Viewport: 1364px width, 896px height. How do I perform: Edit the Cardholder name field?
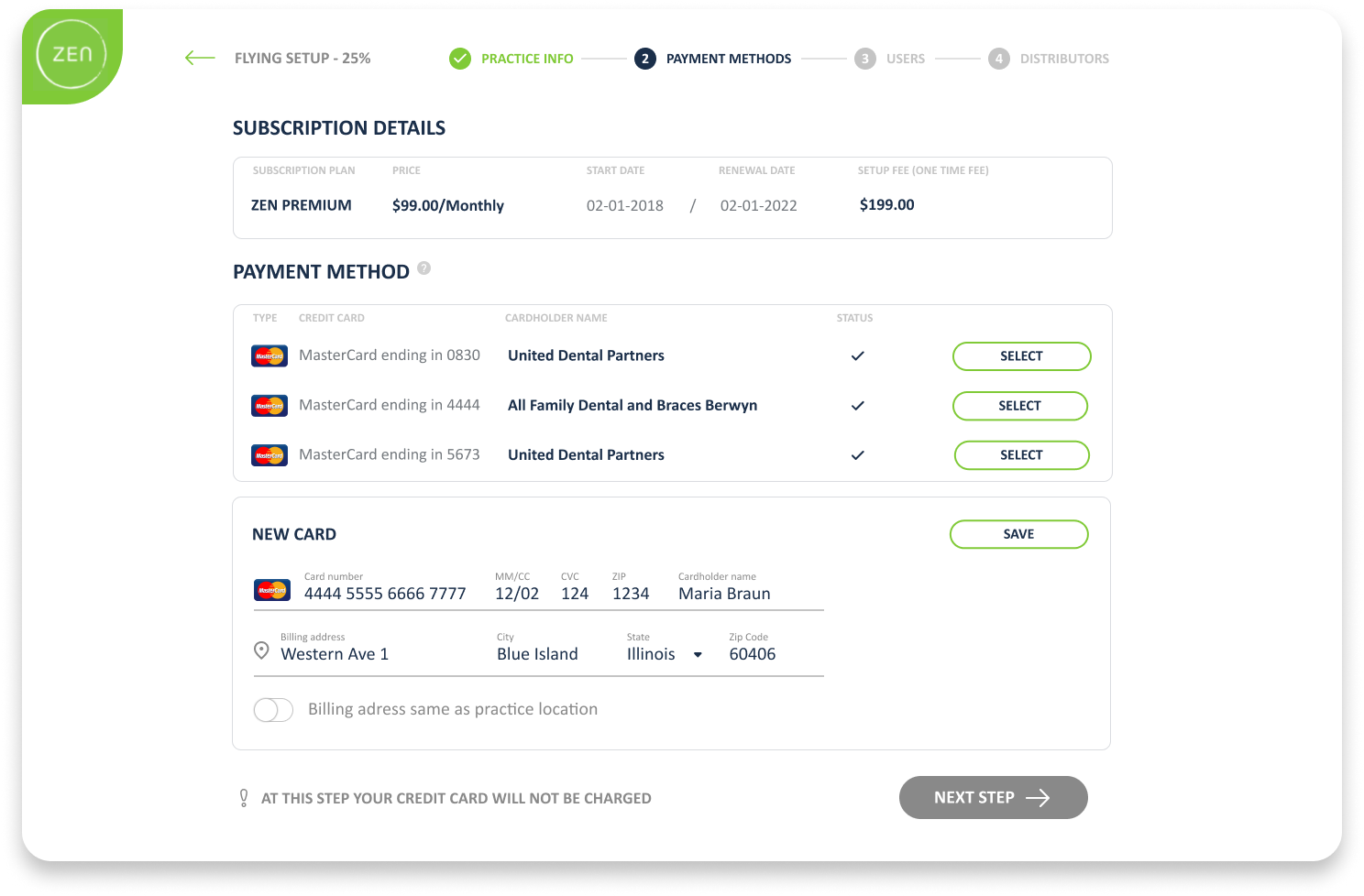click(724, 594)
